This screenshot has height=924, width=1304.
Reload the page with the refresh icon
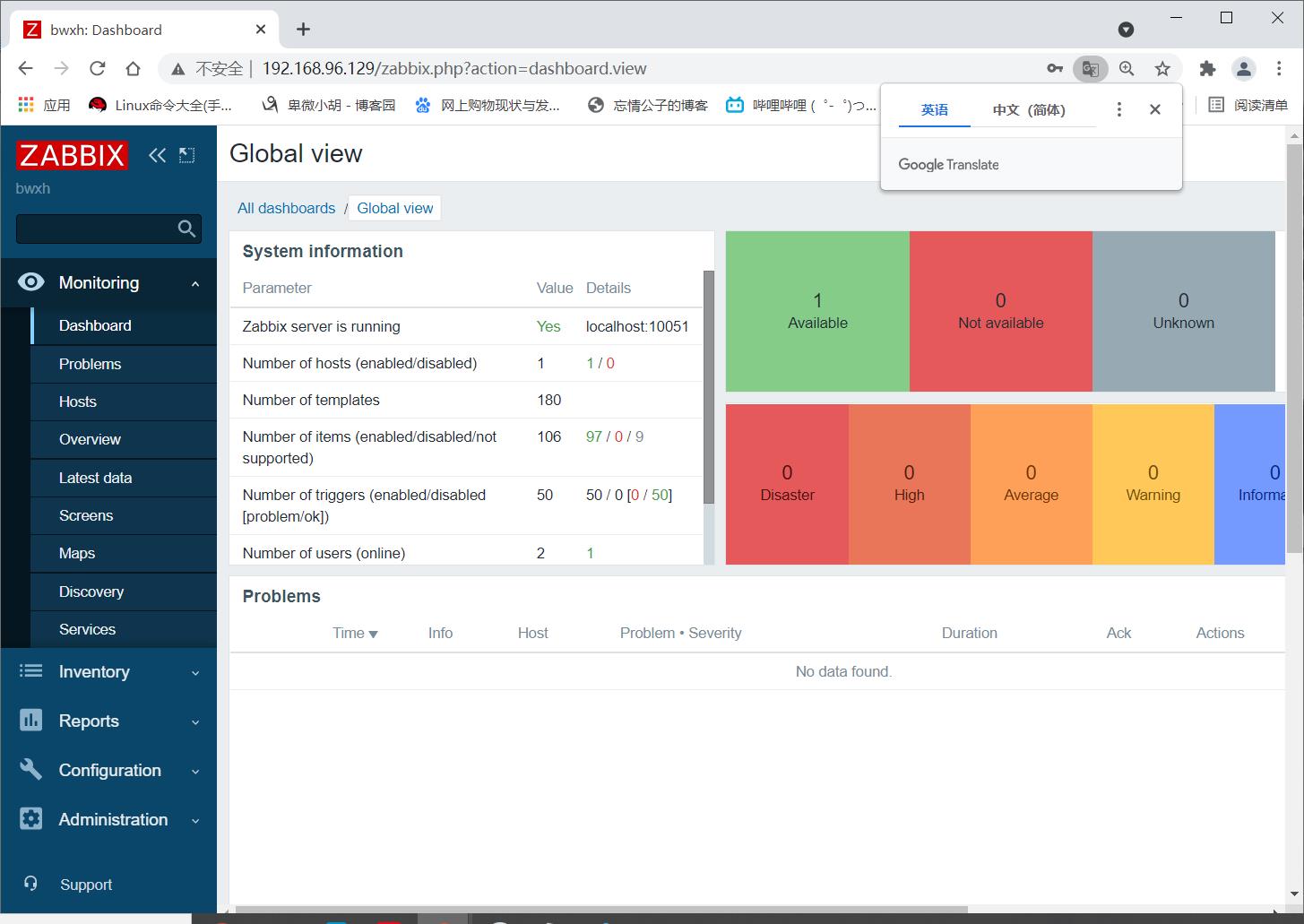[97, 68]
